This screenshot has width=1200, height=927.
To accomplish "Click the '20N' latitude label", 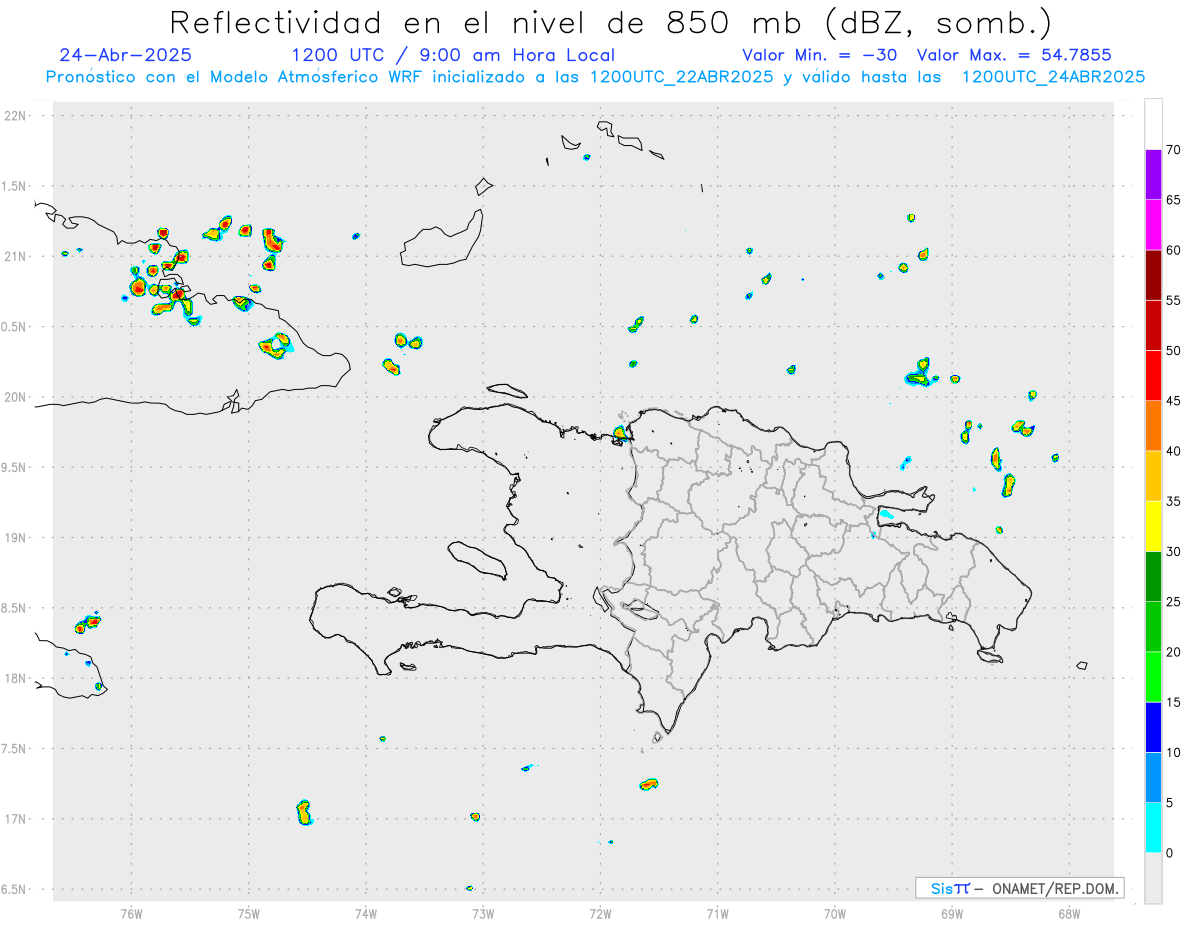I will click(16, 397).
